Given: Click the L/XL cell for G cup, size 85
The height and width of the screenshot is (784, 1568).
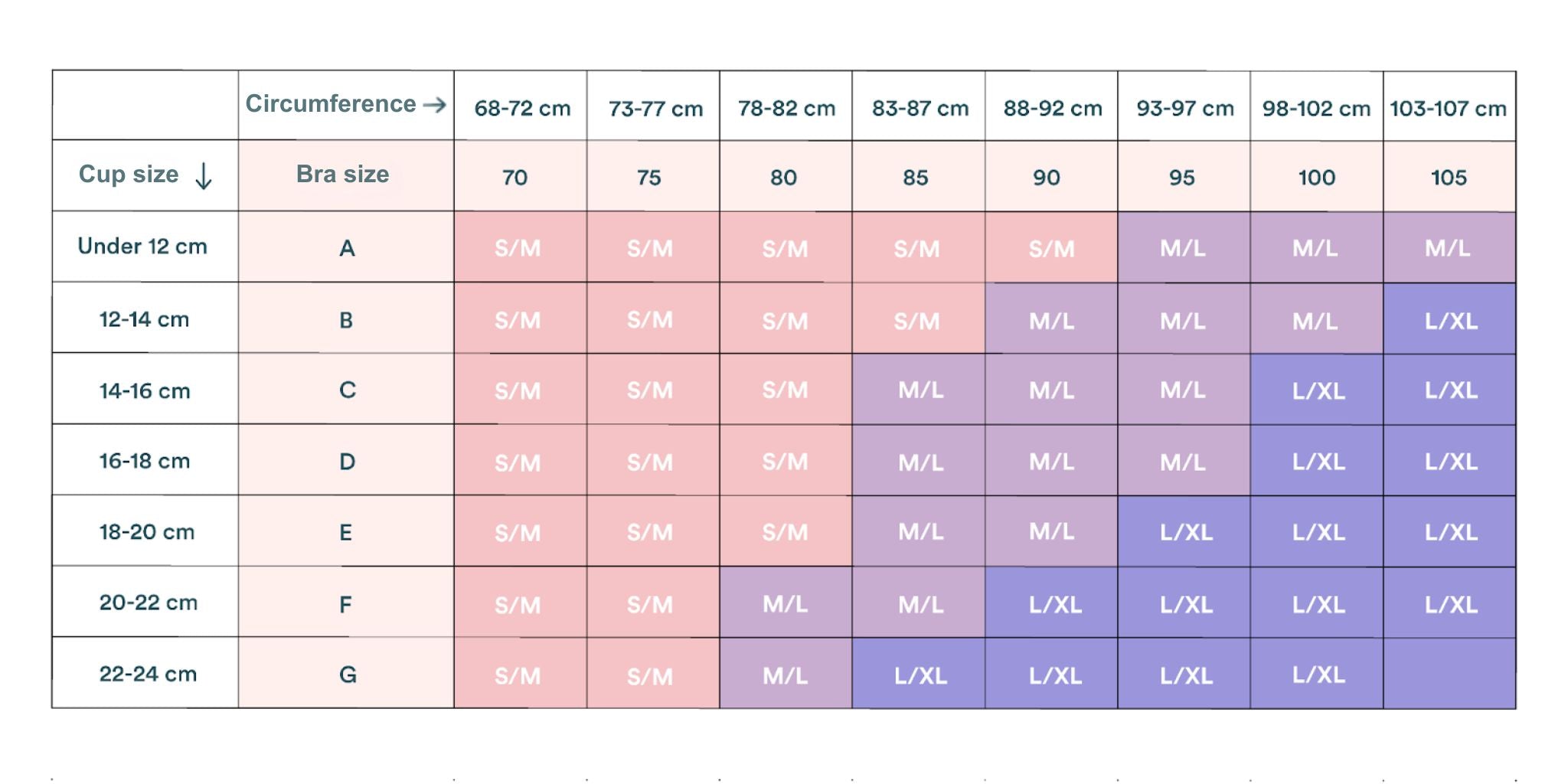Looking at the screenshot, I should 920,675.
